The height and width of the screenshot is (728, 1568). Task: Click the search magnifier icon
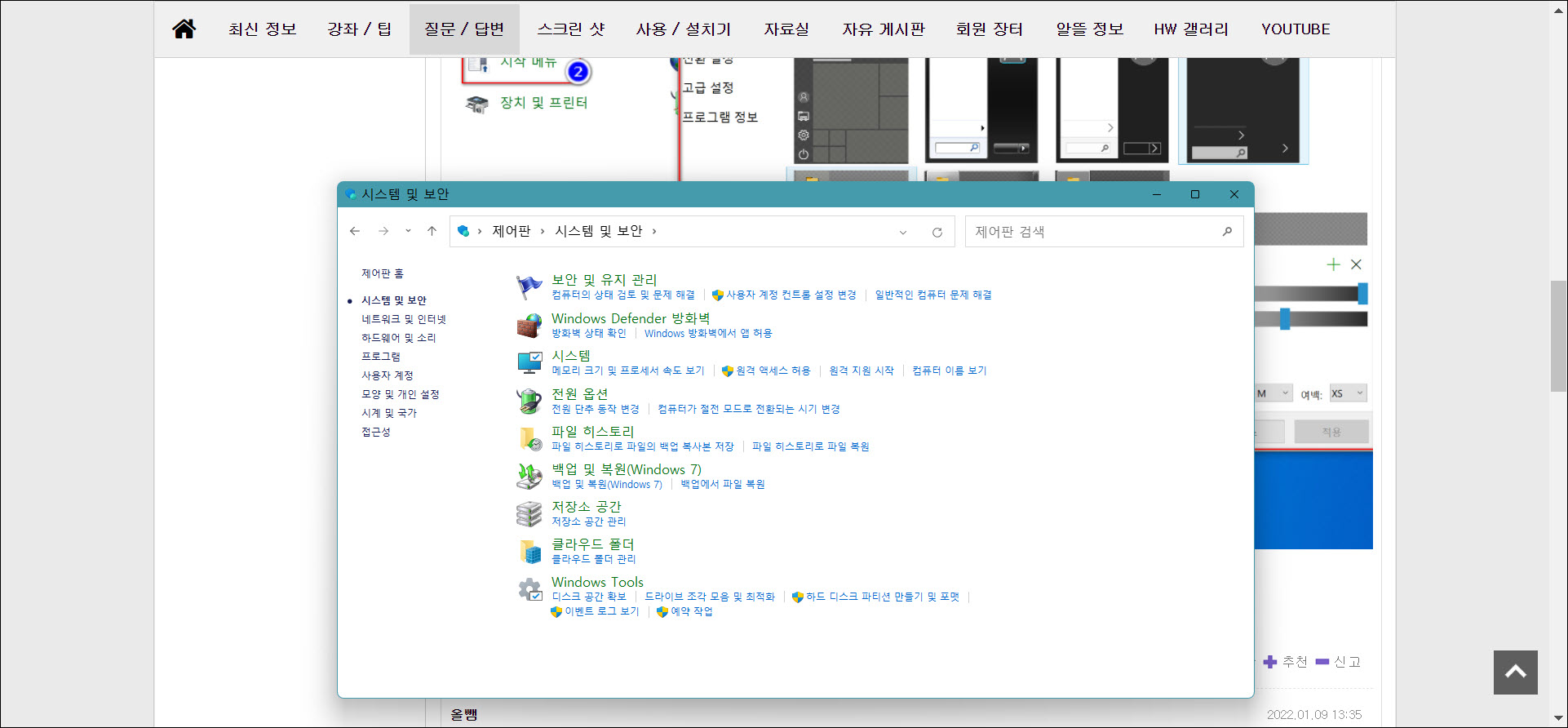pos(1227,232)
